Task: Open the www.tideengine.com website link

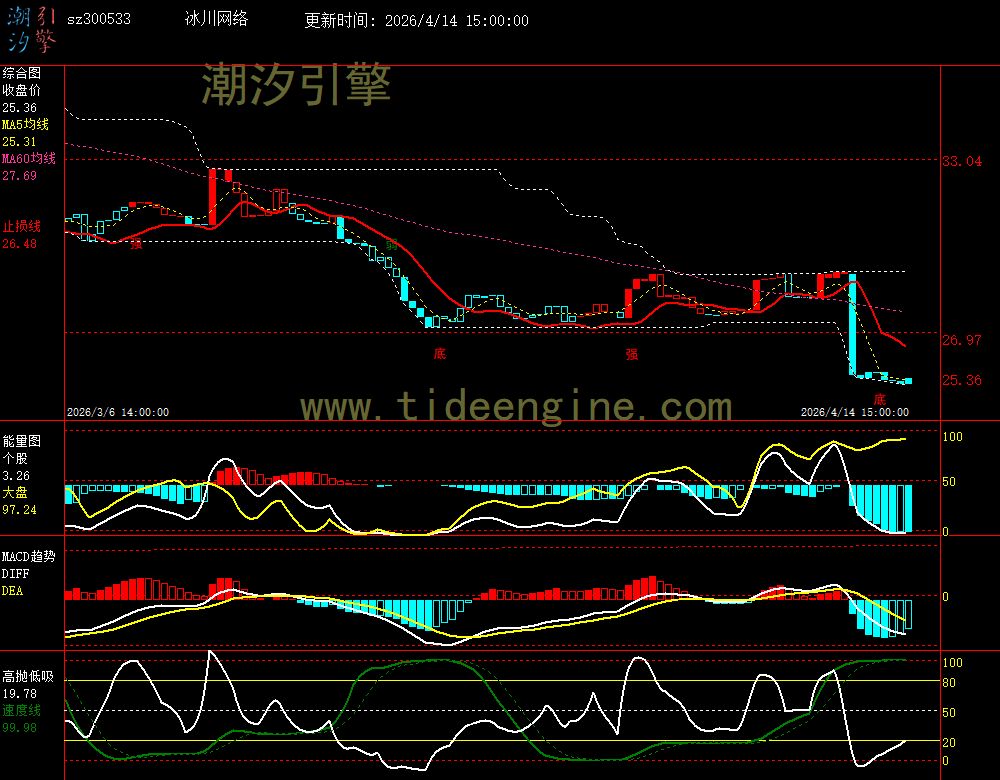Action: click(516, 407)
